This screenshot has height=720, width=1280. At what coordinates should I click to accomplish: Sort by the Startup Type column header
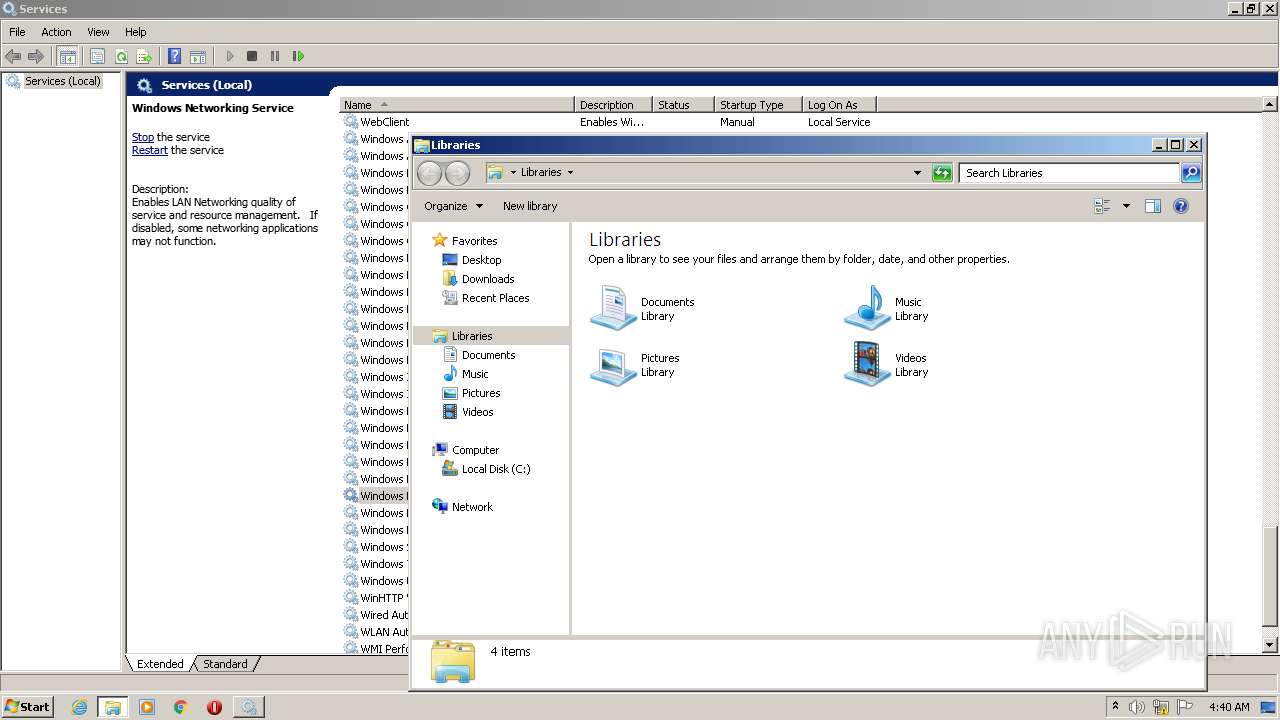click(758, 105)
